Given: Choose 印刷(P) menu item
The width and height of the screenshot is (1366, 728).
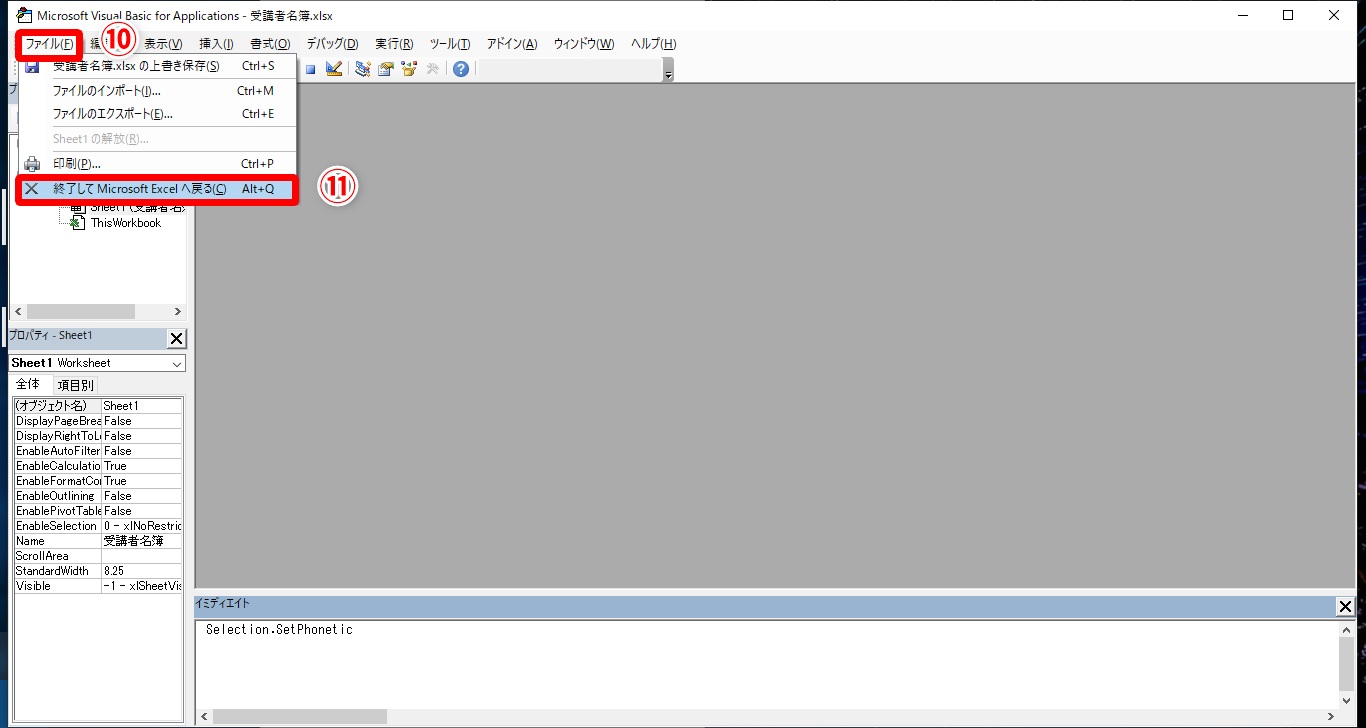Looking at the screenshot, I should pyautogui.click(x=158, y=164).
